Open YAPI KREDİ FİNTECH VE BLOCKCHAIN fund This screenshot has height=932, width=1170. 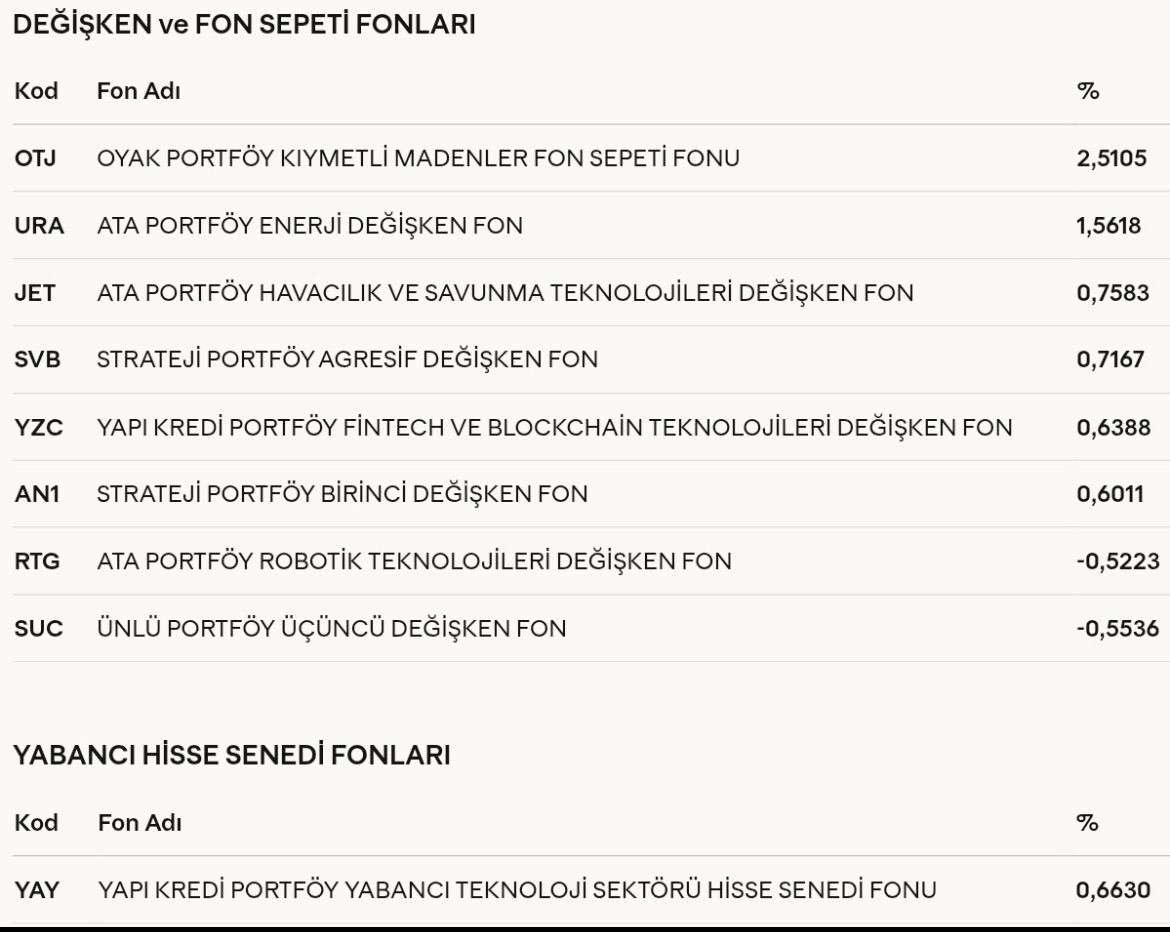[555, 428]
